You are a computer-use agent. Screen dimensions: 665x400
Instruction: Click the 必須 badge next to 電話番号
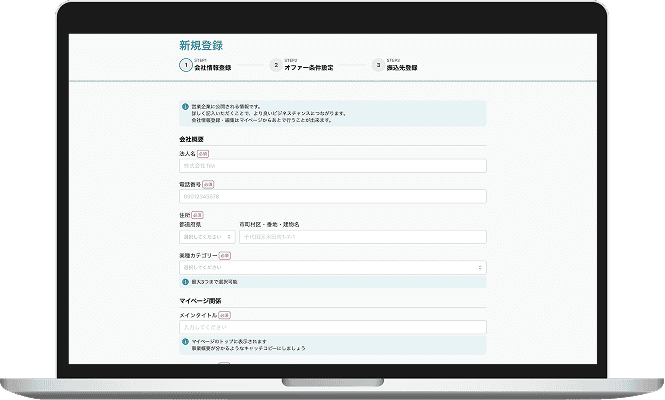click(x=208, y=185)
